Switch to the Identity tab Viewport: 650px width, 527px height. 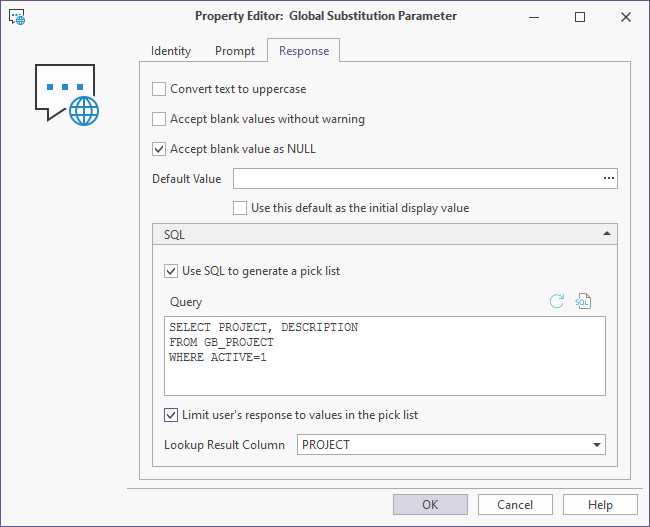pyautogui.click(x=171, y=51)
